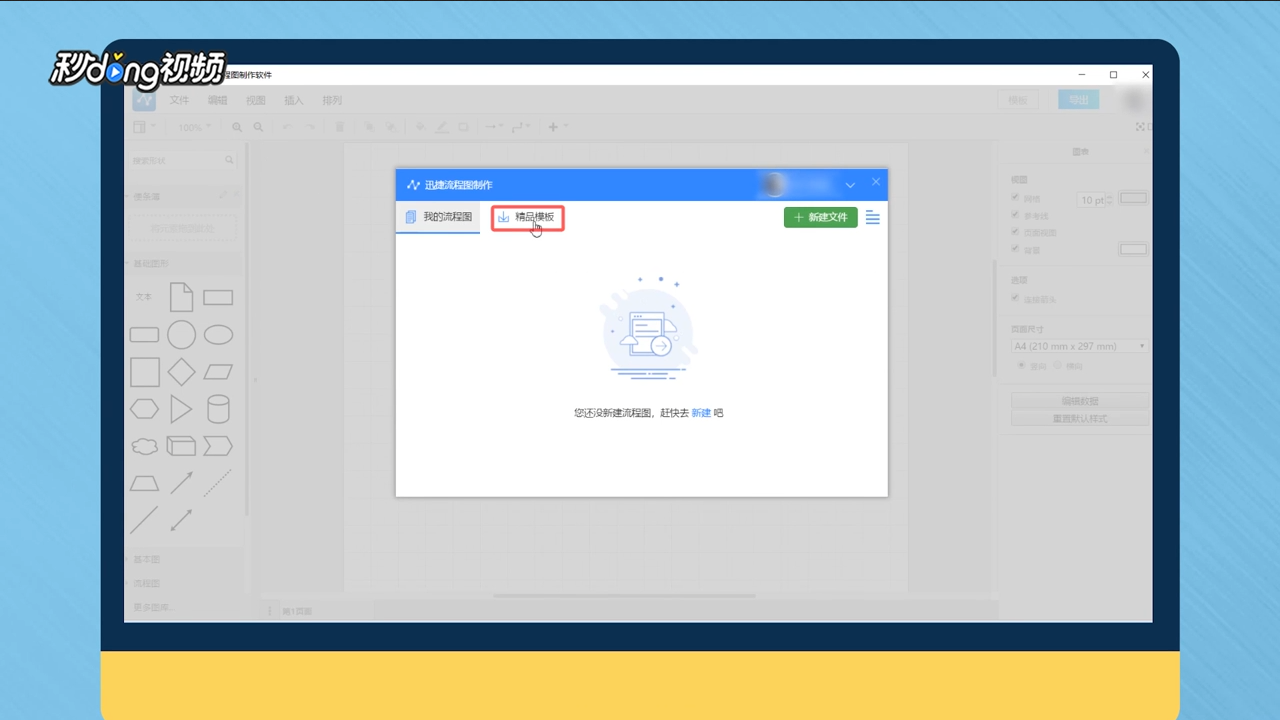Select the document page shape with folded corner
This screenshot has height=720, width=1280.
pos(181,297)
